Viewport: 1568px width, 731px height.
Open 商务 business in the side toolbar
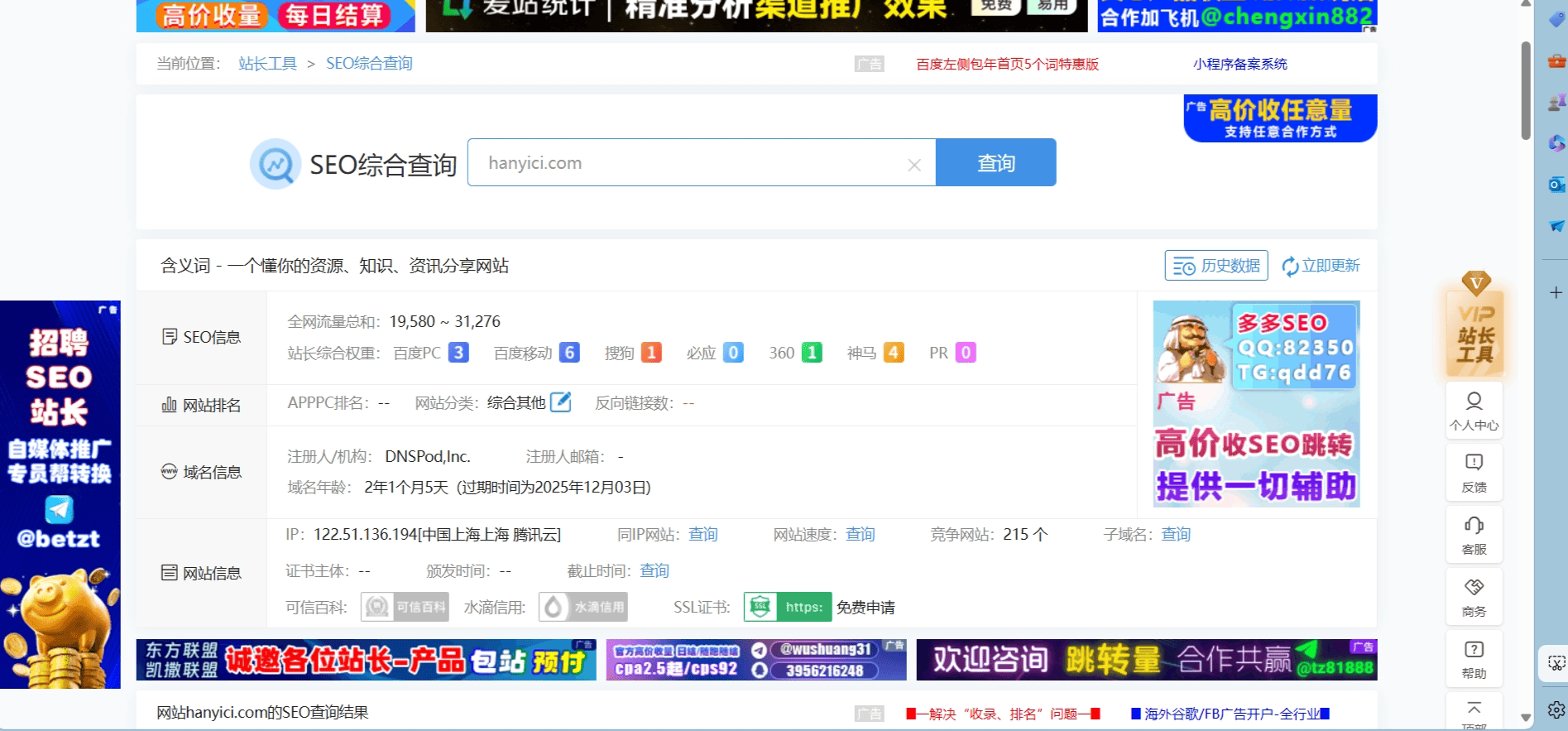point(1474,597)
